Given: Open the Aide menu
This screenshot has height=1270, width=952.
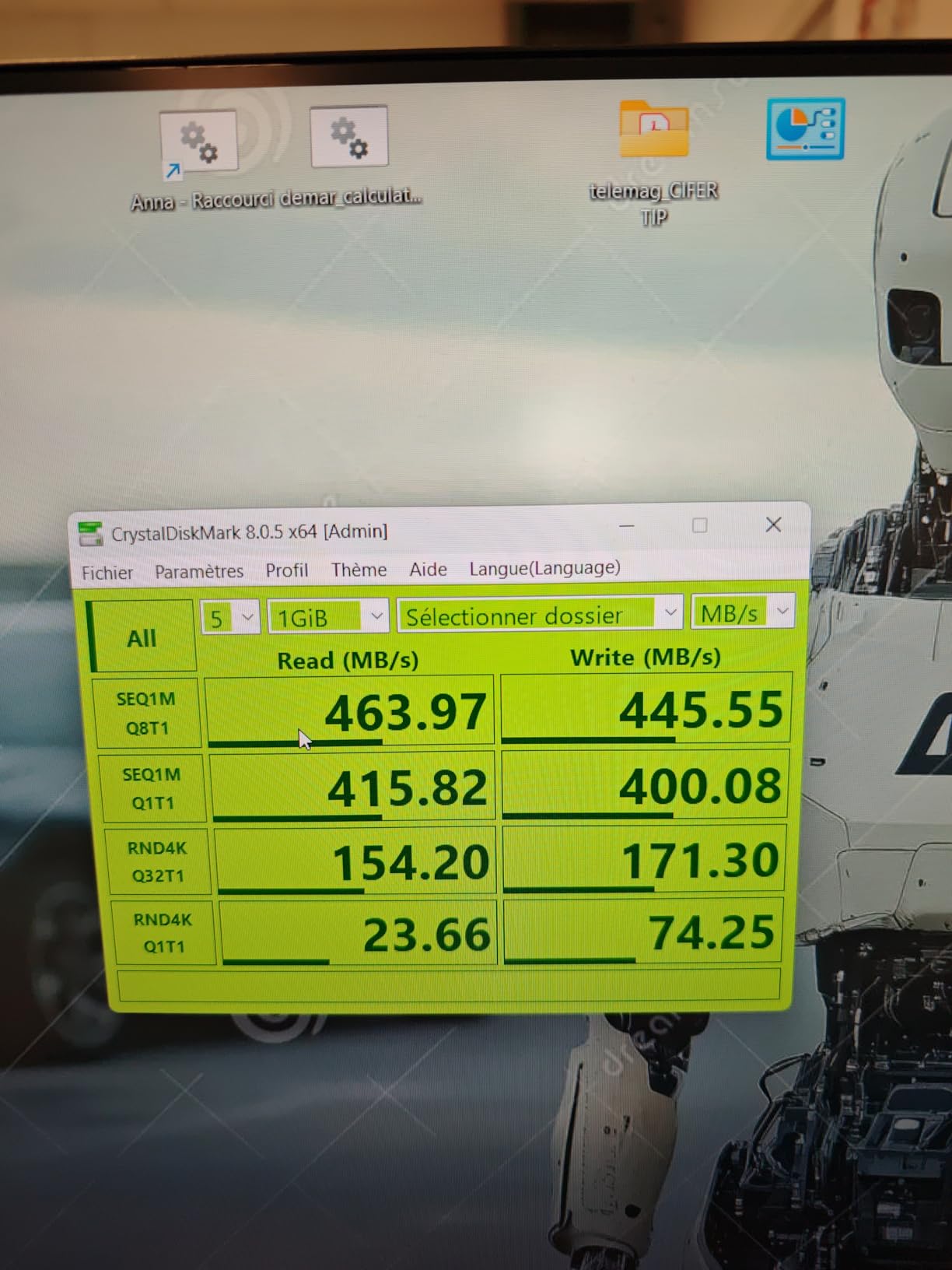Looking at the screenshot, I should [428, 569].
